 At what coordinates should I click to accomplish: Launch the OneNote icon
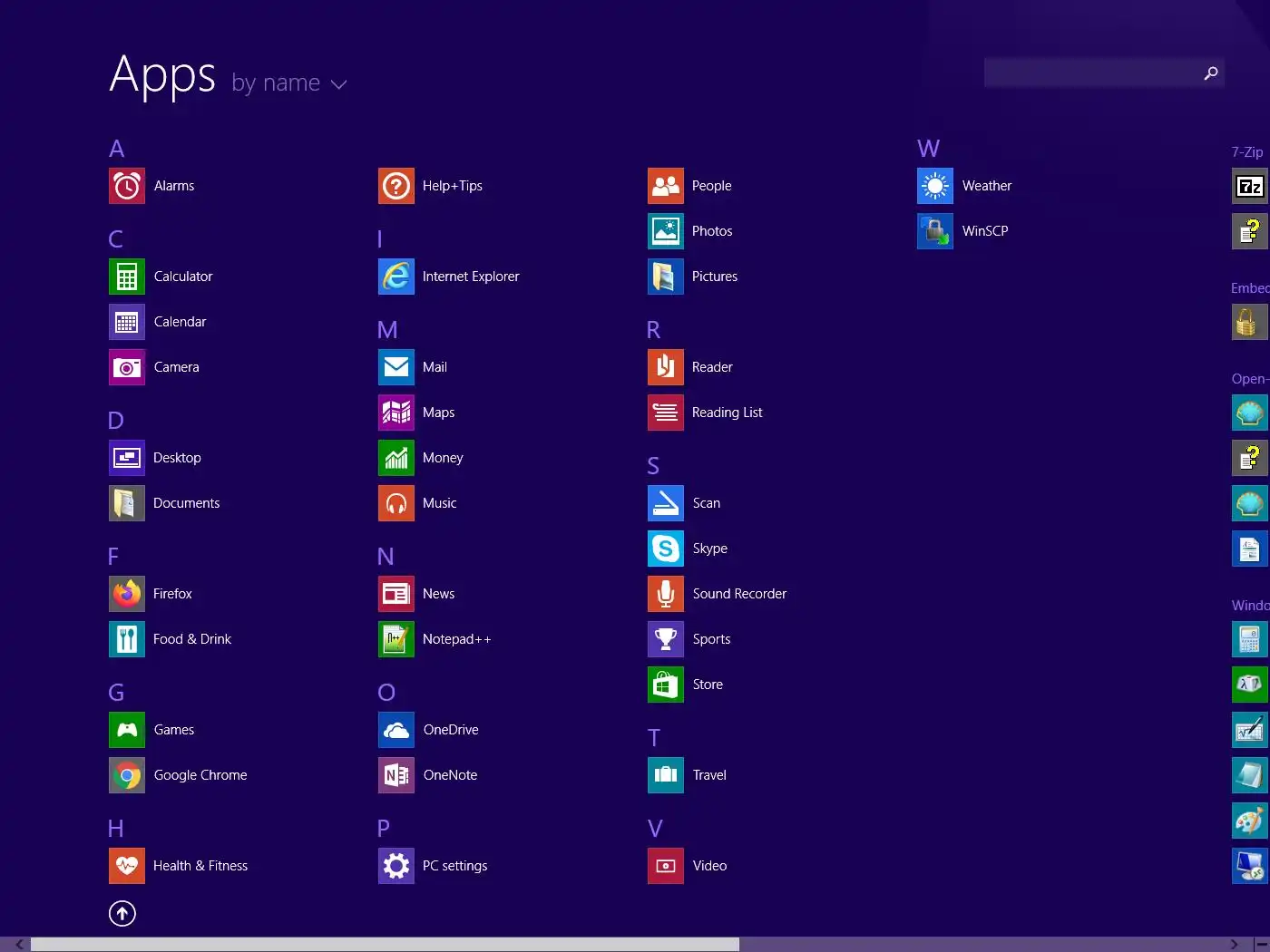tap(396, 775)
